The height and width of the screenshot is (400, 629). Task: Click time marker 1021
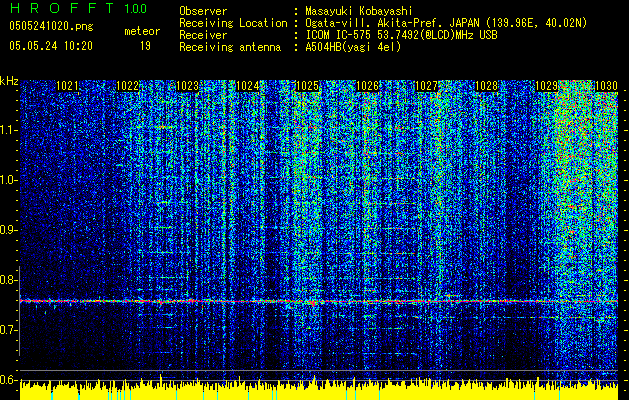(67, 86)
